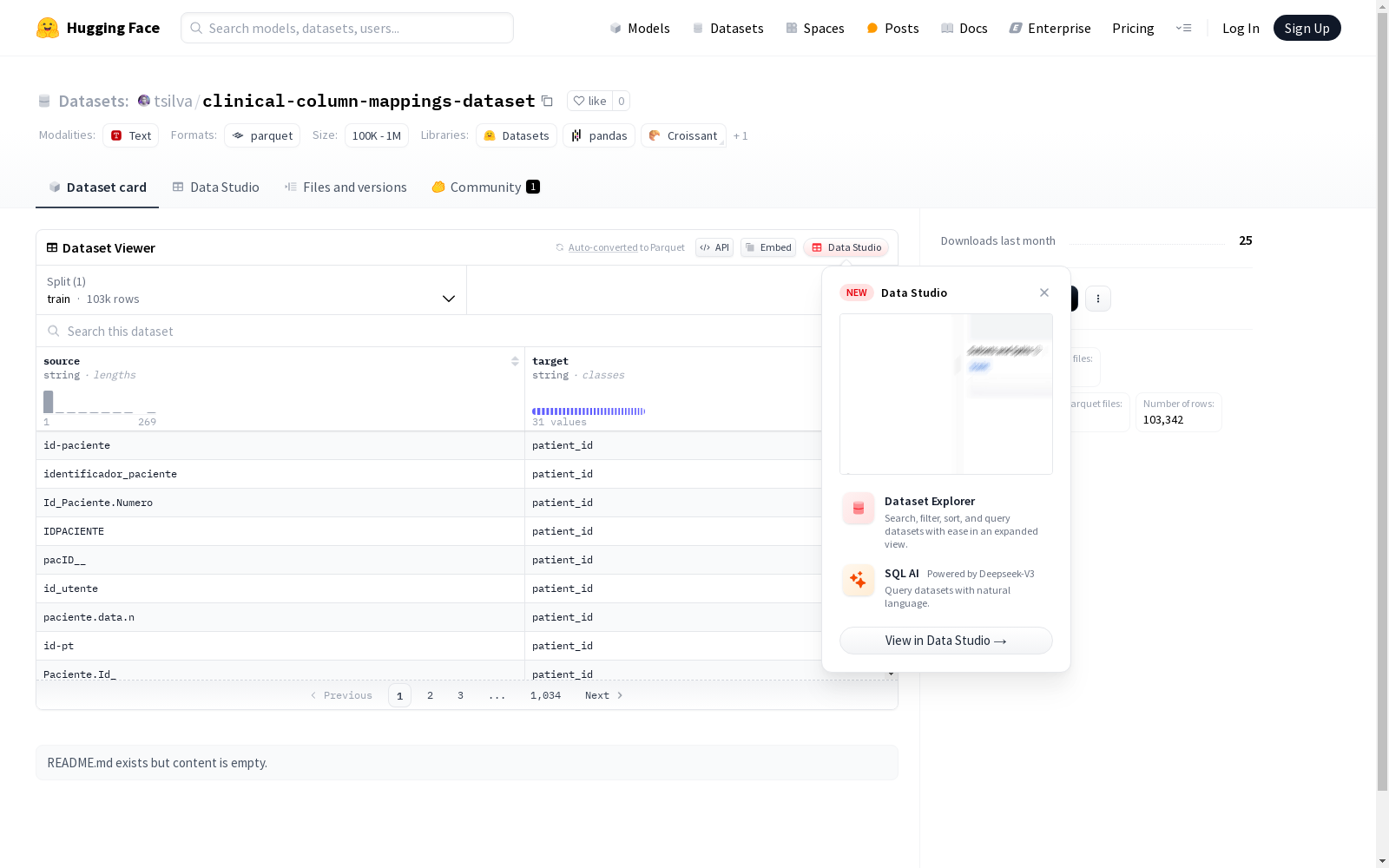Open the Datasets nav item
Viewport: 1389px width, 868px height.
click(727, 28)
